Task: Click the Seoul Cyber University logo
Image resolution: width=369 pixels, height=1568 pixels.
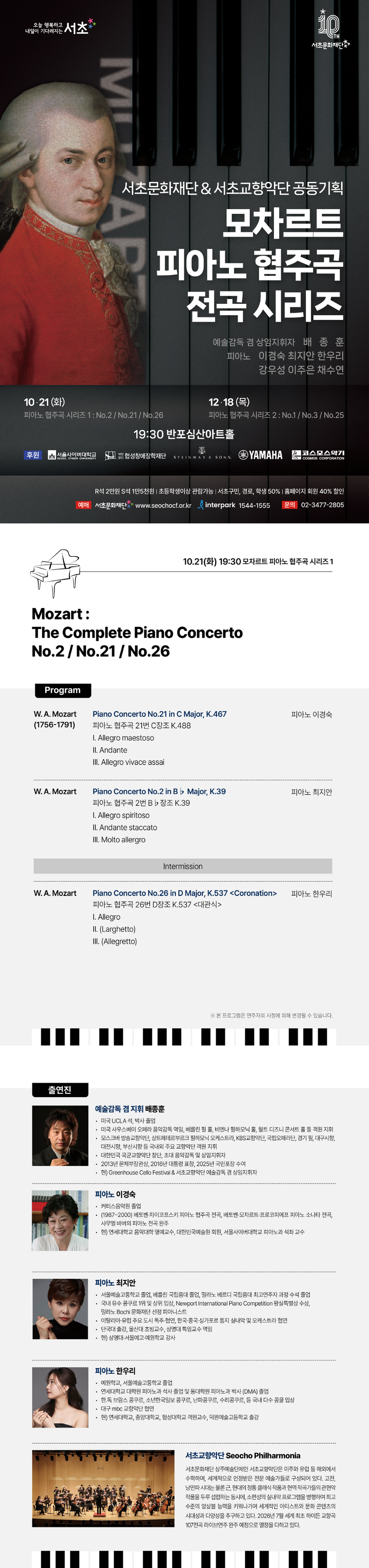Action: pyautogui.click(x=72, y=455)
